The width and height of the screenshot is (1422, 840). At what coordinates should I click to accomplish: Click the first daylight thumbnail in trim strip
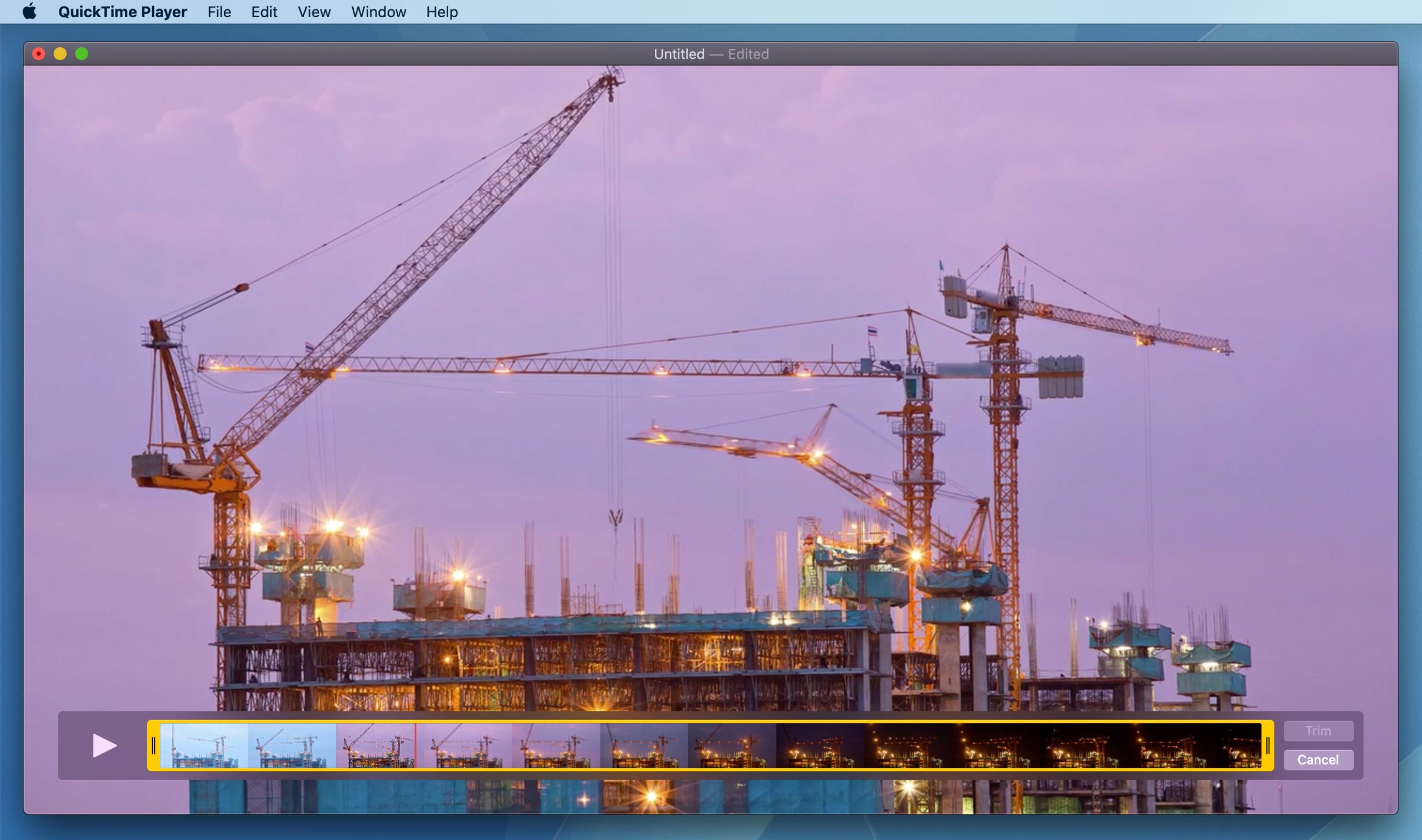(x=204, y=746)
